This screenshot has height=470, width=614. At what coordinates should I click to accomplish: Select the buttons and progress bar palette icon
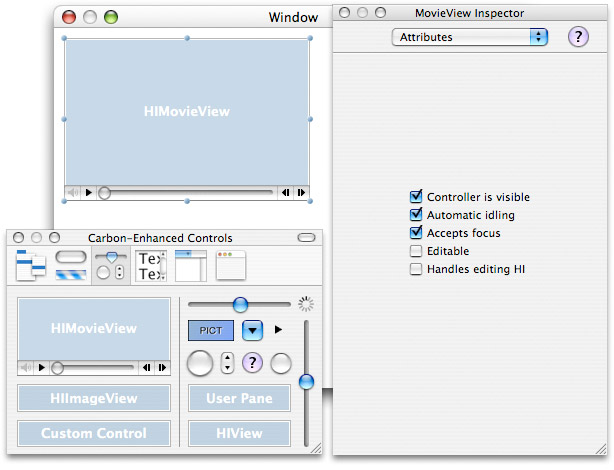pyautogui.click(x=70, y=267)
